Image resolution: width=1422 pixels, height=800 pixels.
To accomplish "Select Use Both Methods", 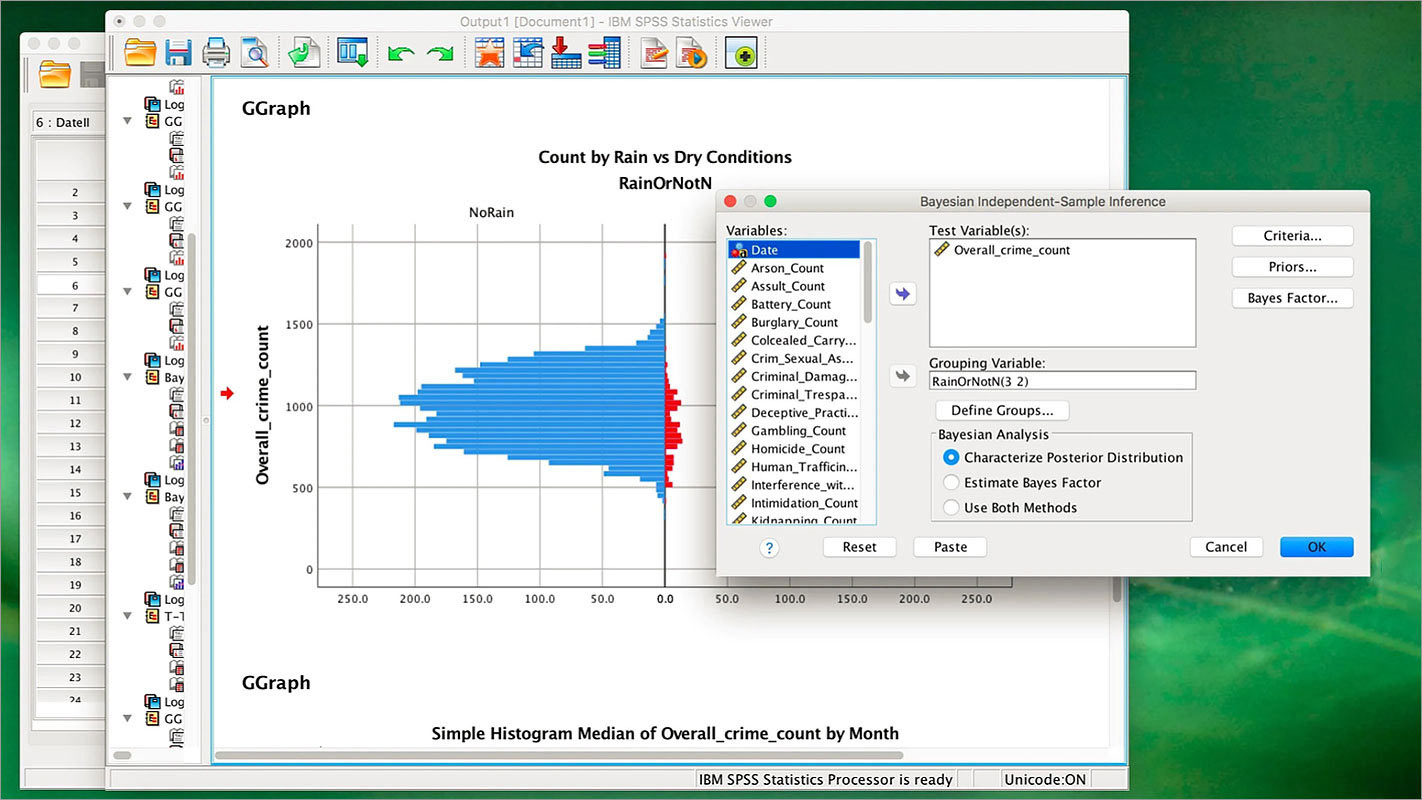I will pyautogui.click(x=950, y=507).
